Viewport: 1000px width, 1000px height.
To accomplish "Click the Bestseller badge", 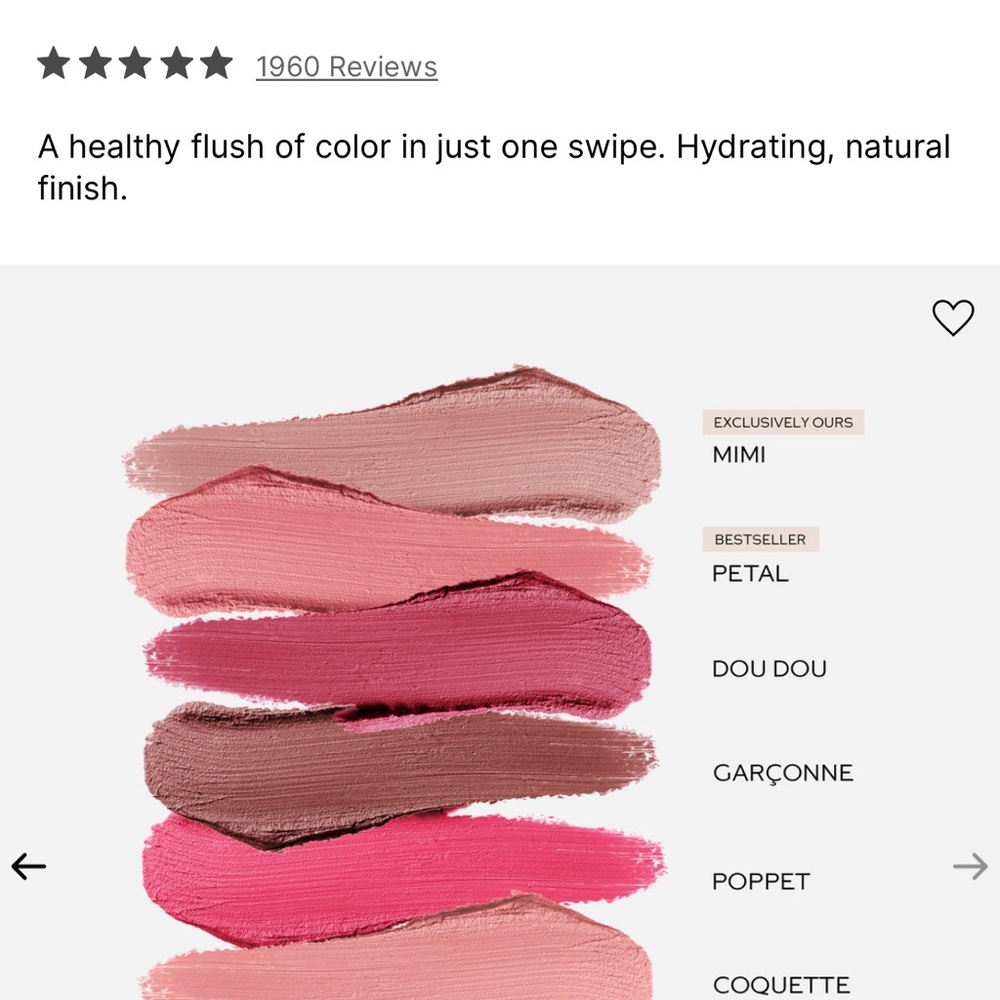I will coord(760,540).
